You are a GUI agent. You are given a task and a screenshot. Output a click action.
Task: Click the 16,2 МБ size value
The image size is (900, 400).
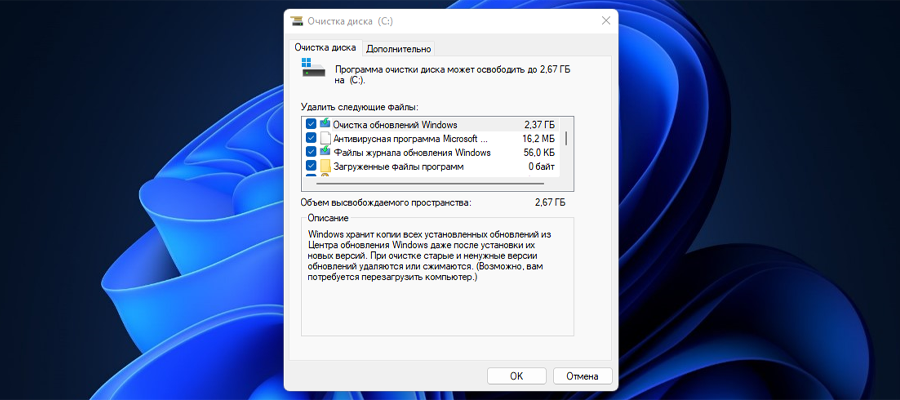point(538,138)
